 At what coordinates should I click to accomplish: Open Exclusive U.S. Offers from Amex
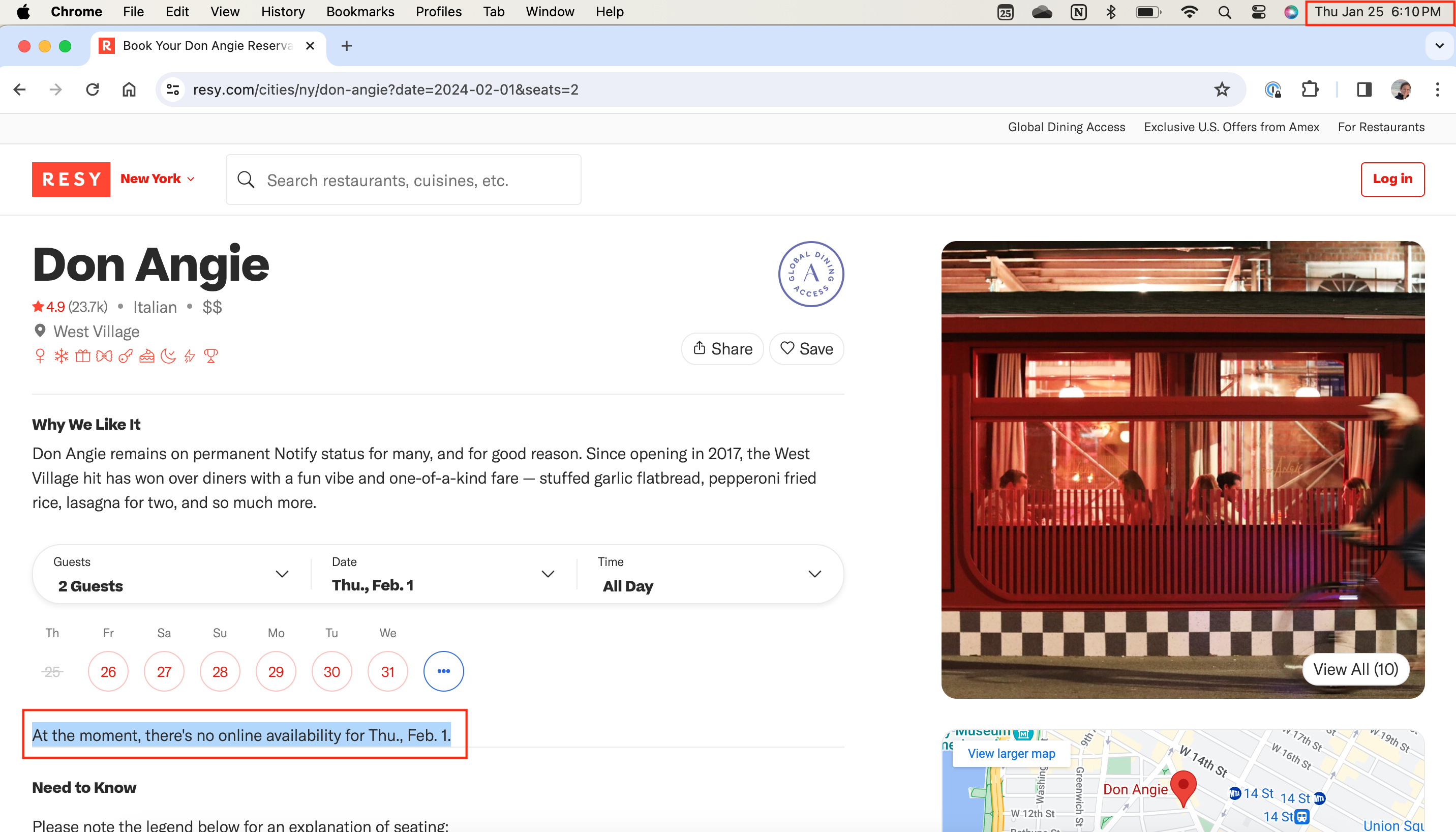point(1231,127)
